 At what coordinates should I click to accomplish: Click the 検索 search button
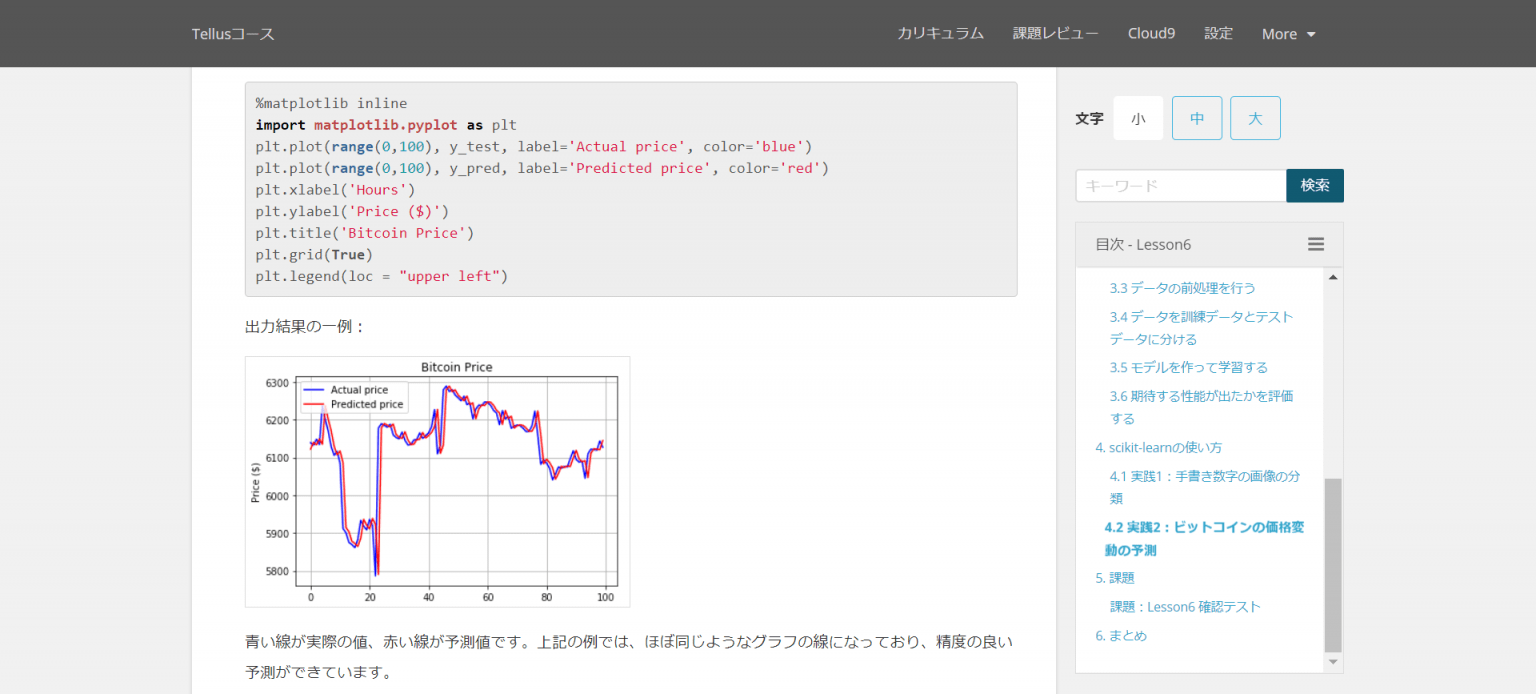[x=1315, y=185]
